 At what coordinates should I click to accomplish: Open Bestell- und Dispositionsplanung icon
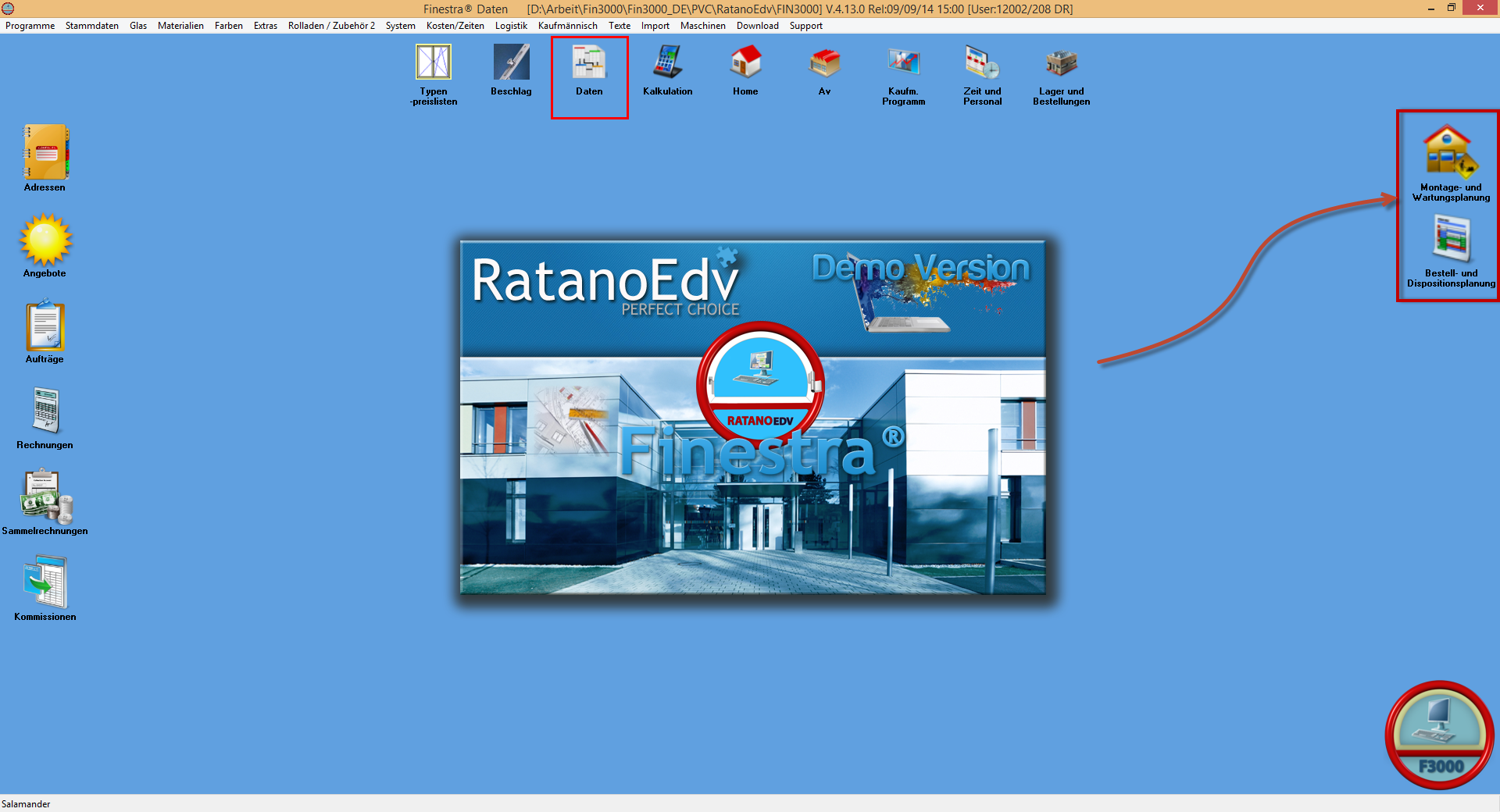click(1451, 240)
